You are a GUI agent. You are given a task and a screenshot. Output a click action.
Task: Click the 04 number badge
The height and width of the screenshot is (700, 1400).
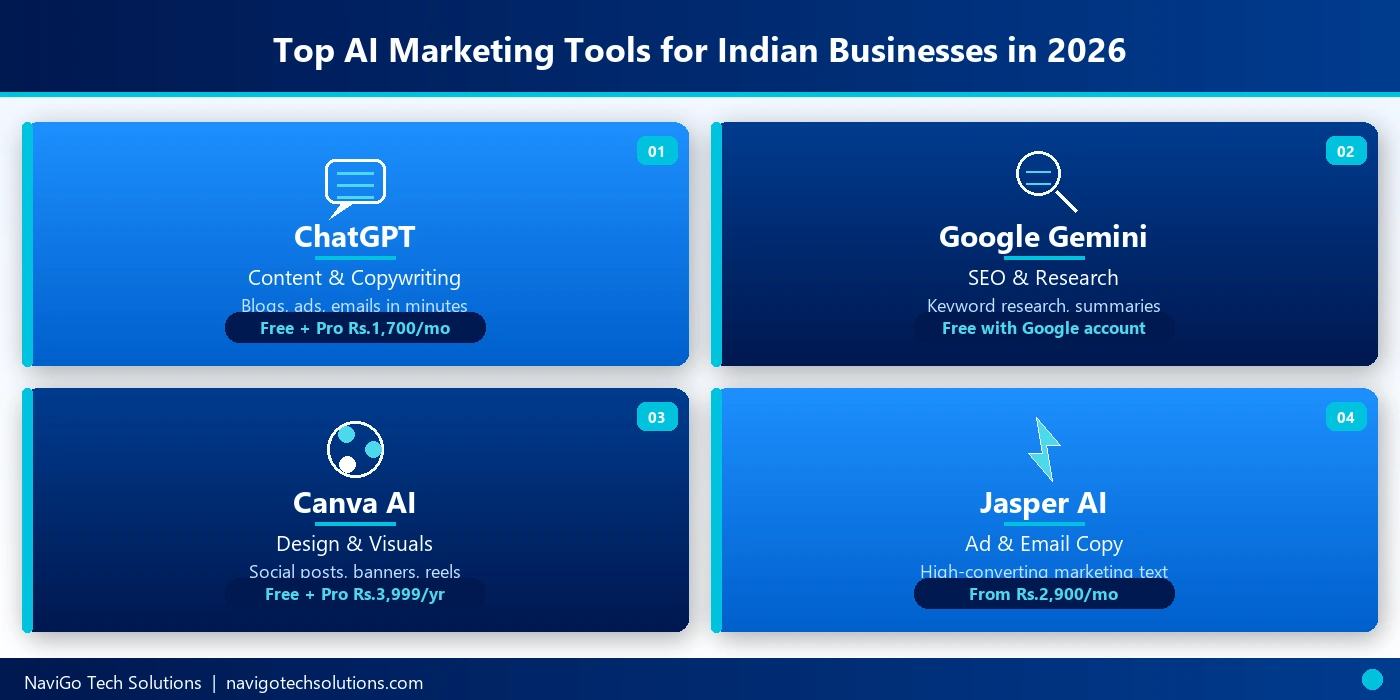[1346, 417]
